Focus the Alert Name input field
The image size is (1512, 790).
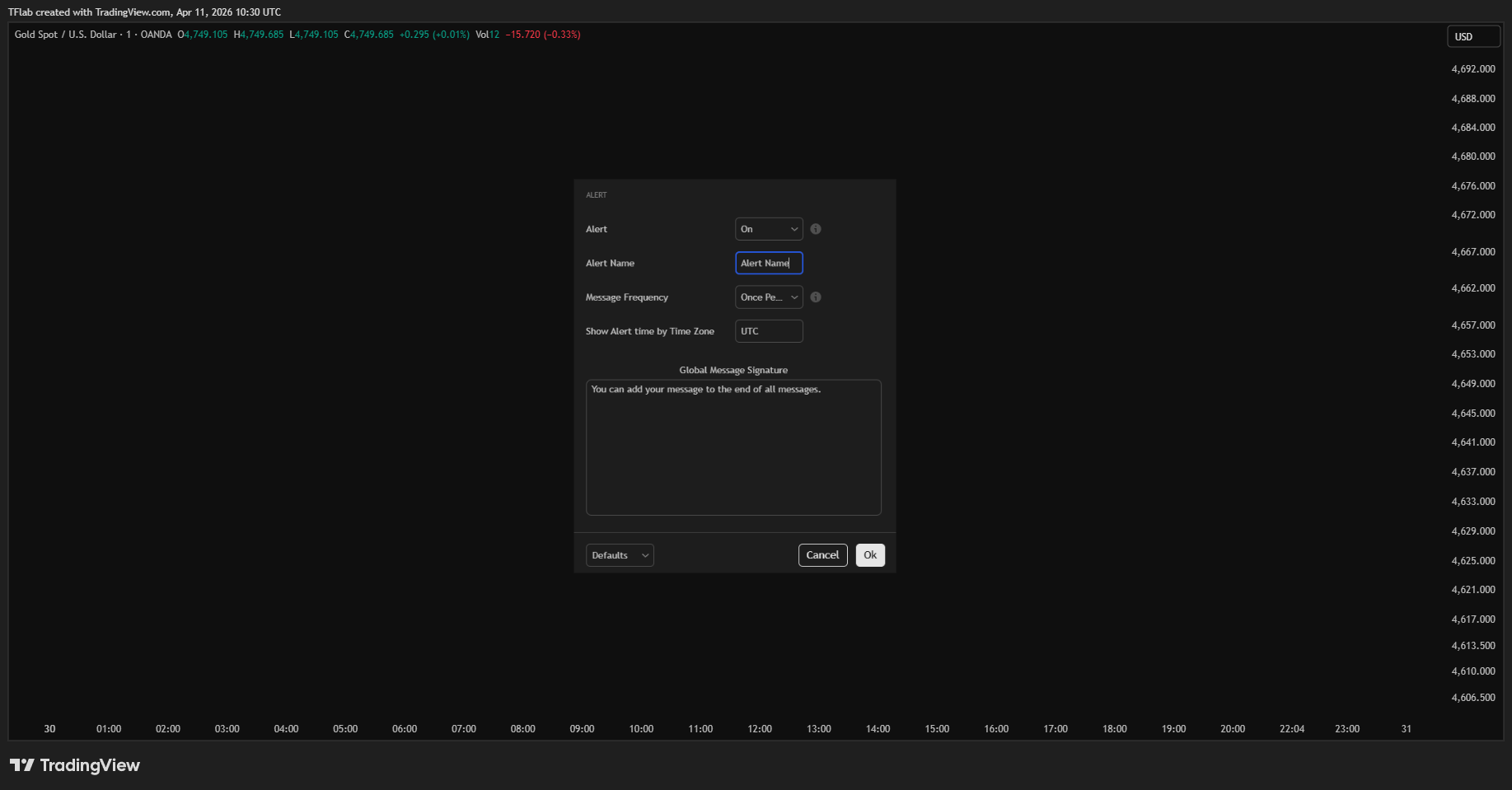[x=769, y=263]
